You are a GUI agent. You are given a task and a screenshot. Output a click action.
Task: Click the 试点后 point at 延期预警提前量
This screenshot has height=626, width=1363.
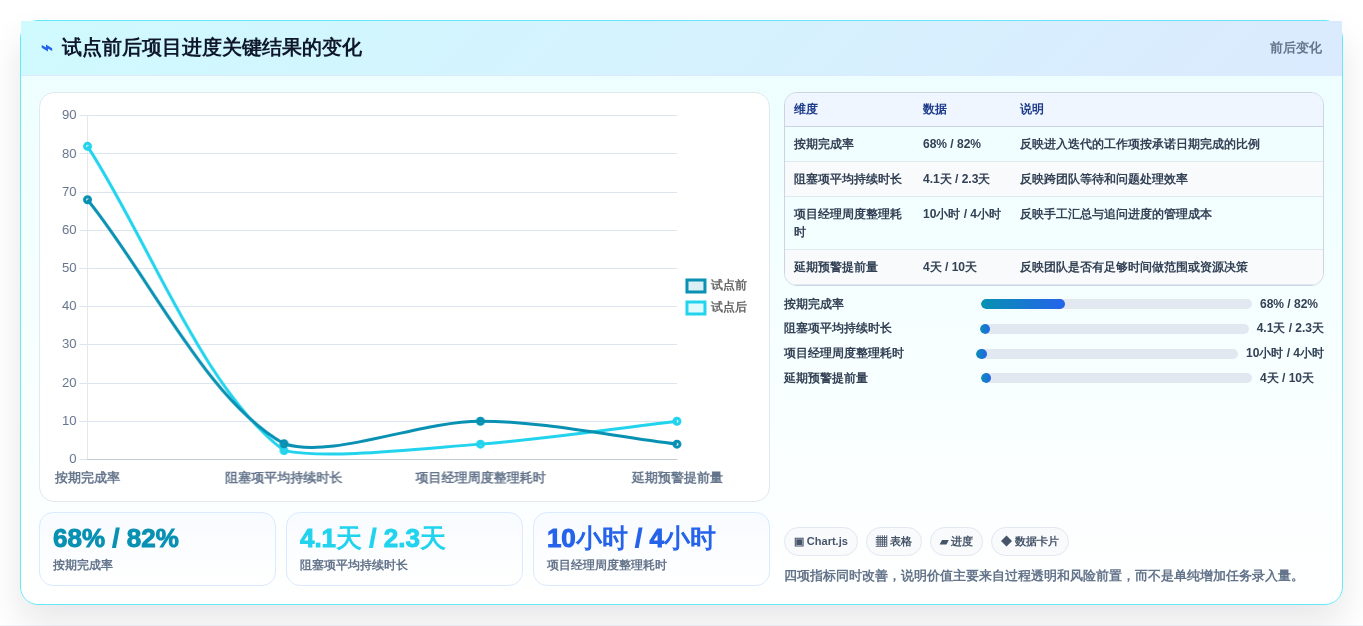pyautogui.click(x=677, y=421)
